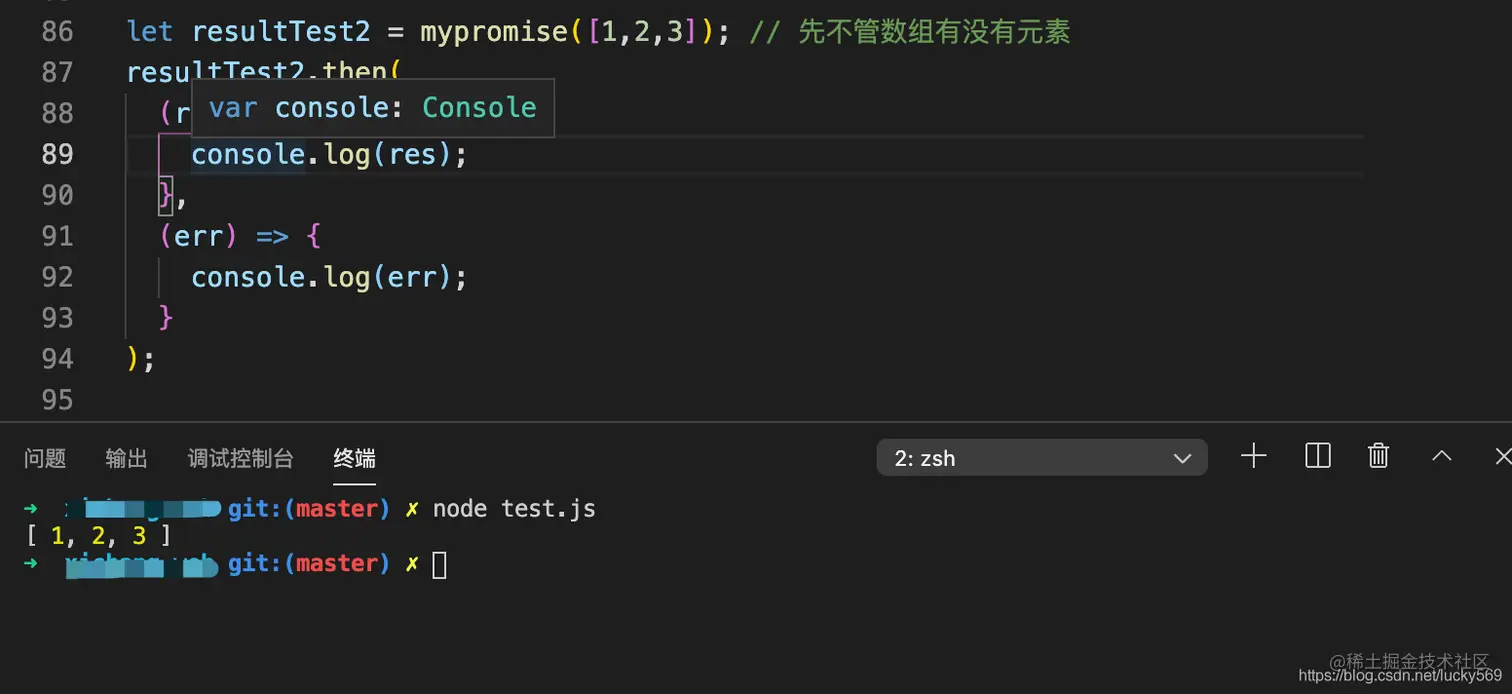
Task: Close the terminal panel with the X
Action: point(1502,457)
